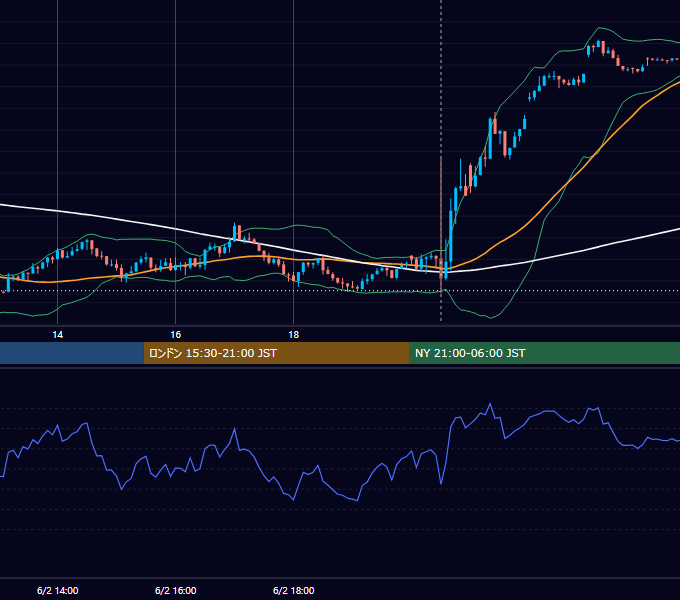Click the 6/2 14:00 date label
This screenshot has height=600, width=680.
pyautogui.click(x=58, y=590)
